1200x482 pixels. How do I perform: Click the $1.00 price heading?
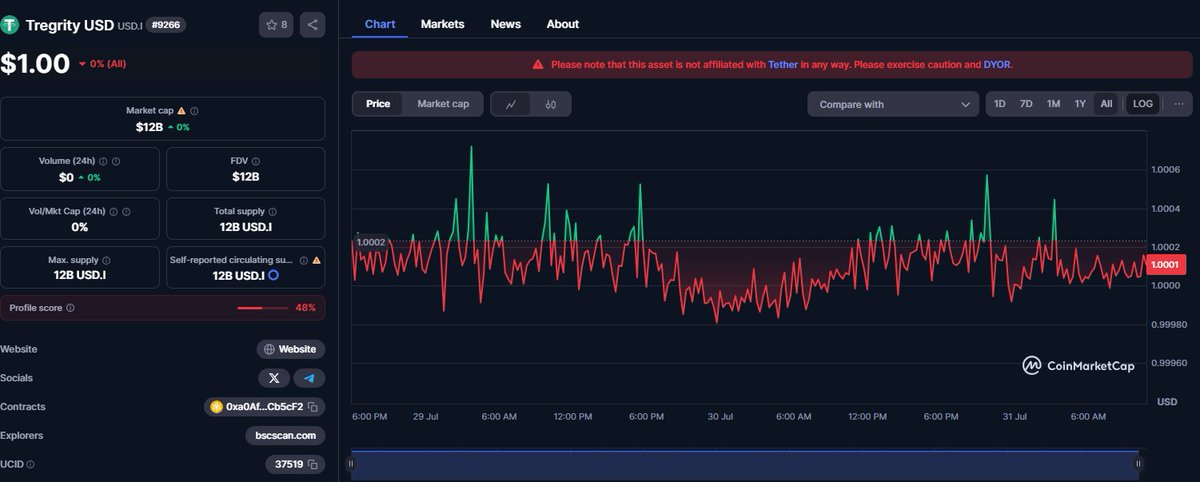coord(34,64)
